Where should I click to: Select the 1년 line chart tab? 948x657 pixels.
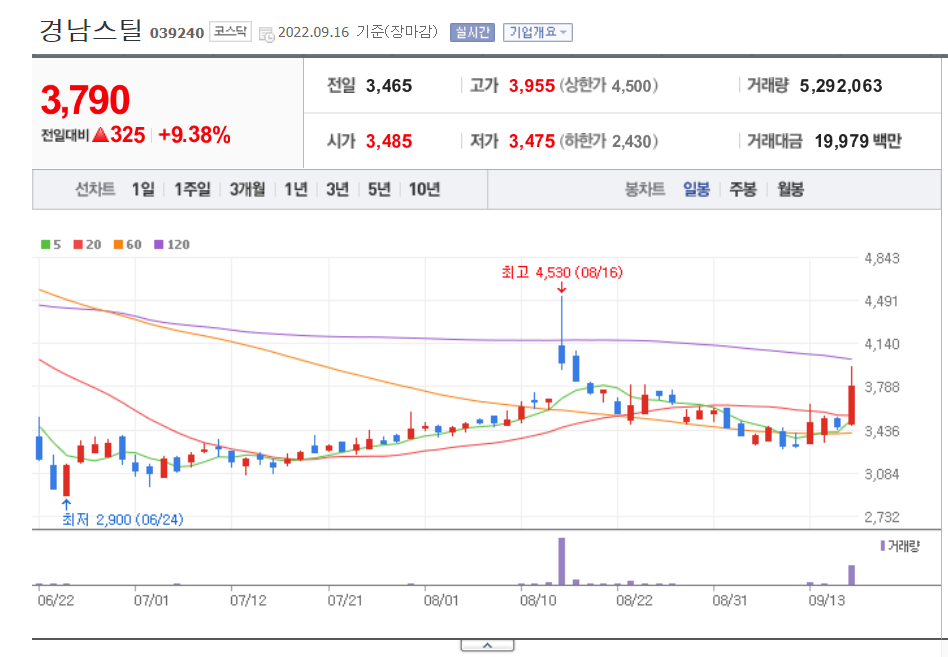click(296, 189)
